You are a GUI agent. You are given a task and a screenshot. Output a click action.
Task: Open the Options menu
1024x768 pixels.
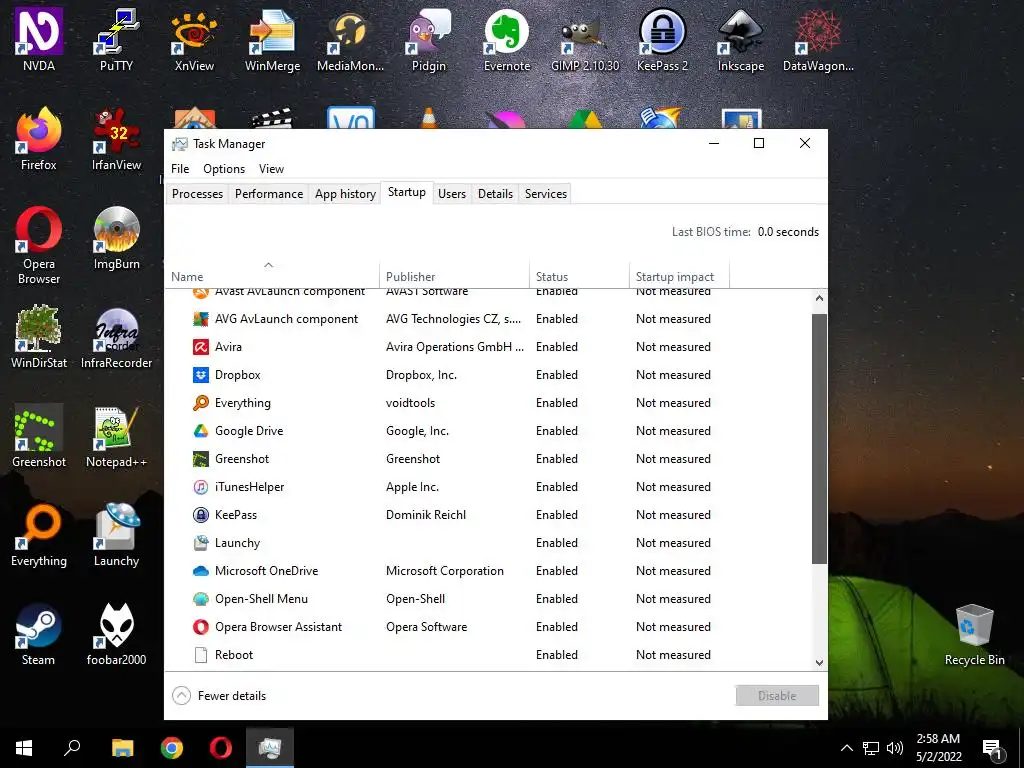click(224, 168)
